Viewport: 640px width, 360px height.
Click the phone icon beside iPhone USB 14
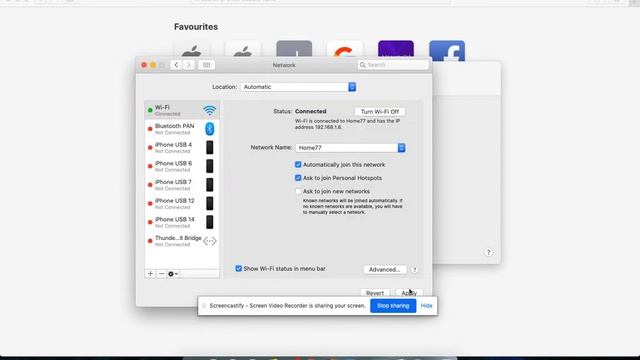click(209, 222)
